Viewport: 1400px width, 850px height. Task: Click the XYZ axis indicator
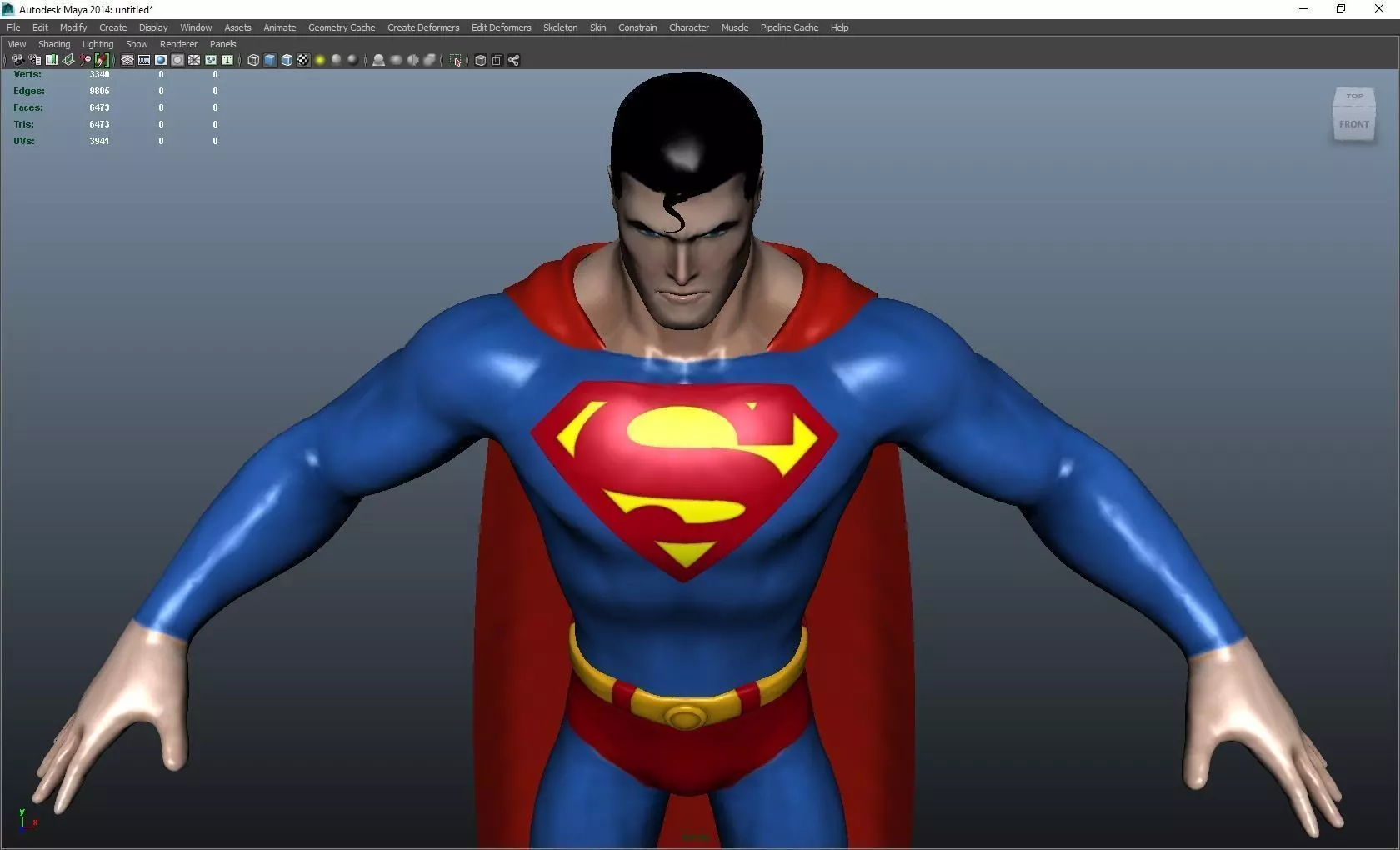click(x=27, y=819)
